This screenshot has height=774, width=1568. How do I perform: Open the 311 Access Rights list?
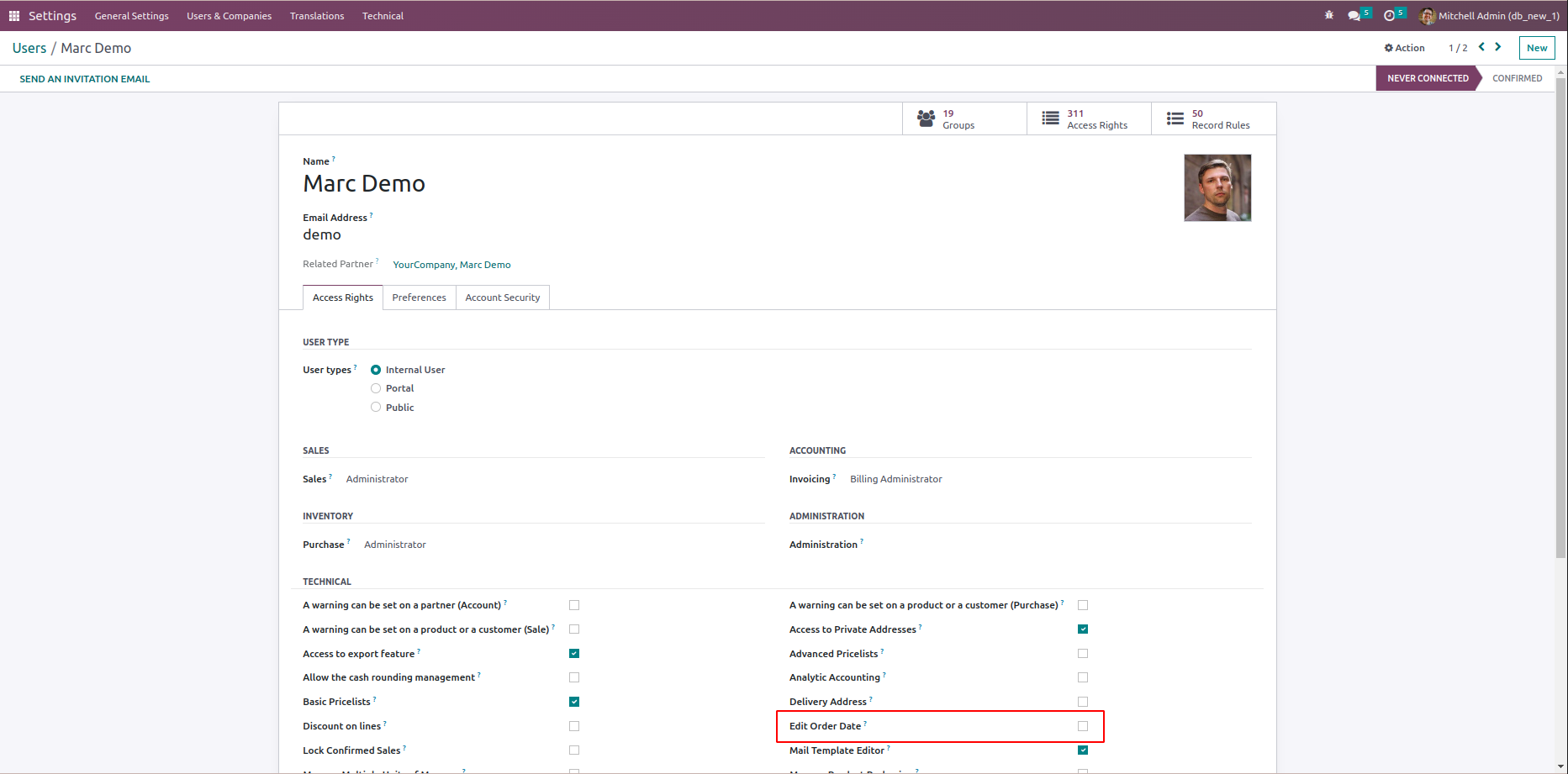click(1088, 119)
